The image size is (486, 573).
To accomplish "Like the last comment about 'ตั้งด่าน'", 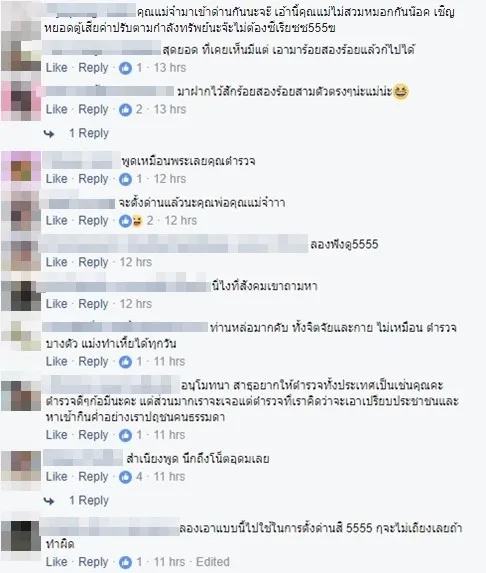I will coord(57,562).
